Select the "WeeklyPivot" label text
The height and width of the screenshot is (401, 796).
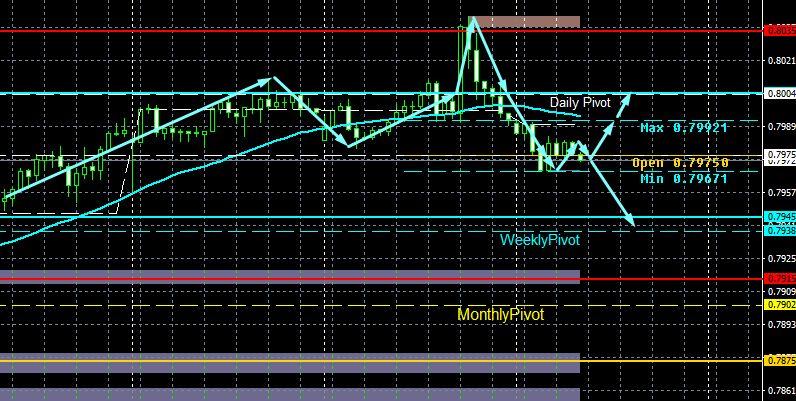click(540, 240)
